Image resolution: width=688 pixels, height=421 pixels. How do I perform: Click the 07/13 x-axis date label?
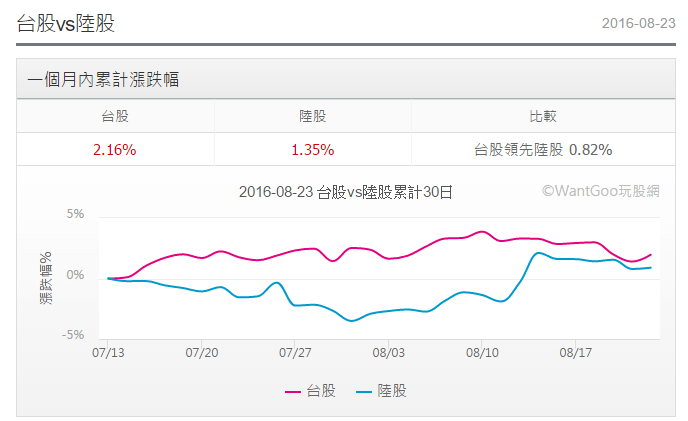coord(107,353)
